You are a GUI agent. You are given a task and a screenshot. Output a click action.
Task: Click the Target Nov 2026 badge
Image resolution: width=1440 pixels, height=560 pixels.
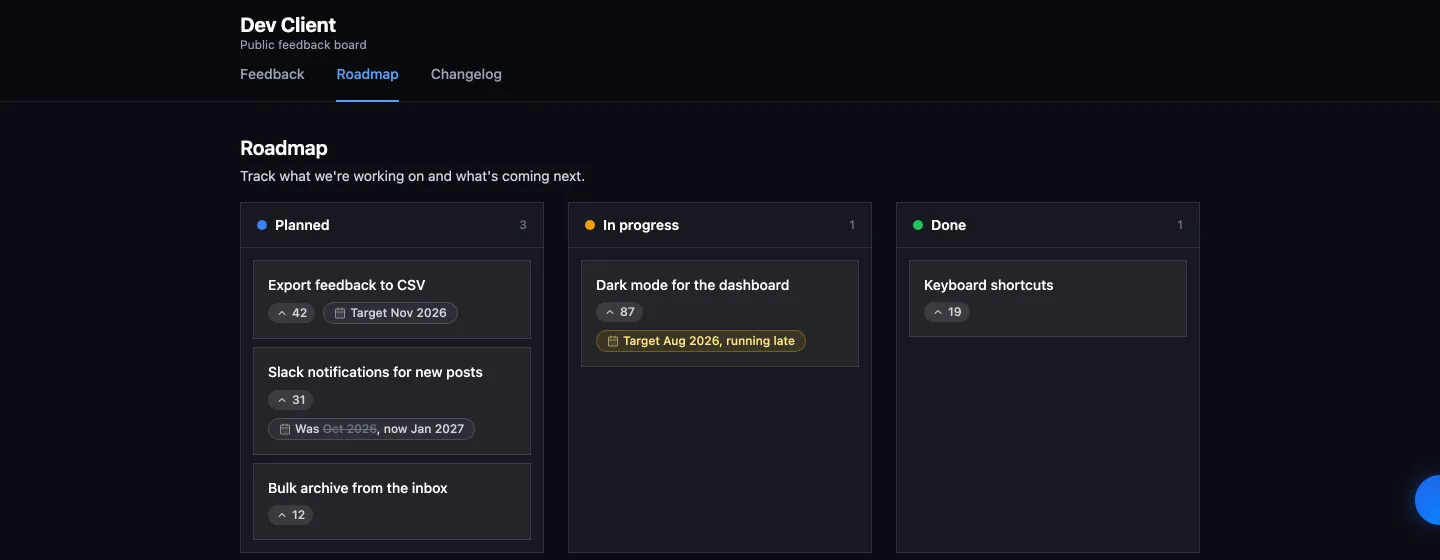coord(390,313)
